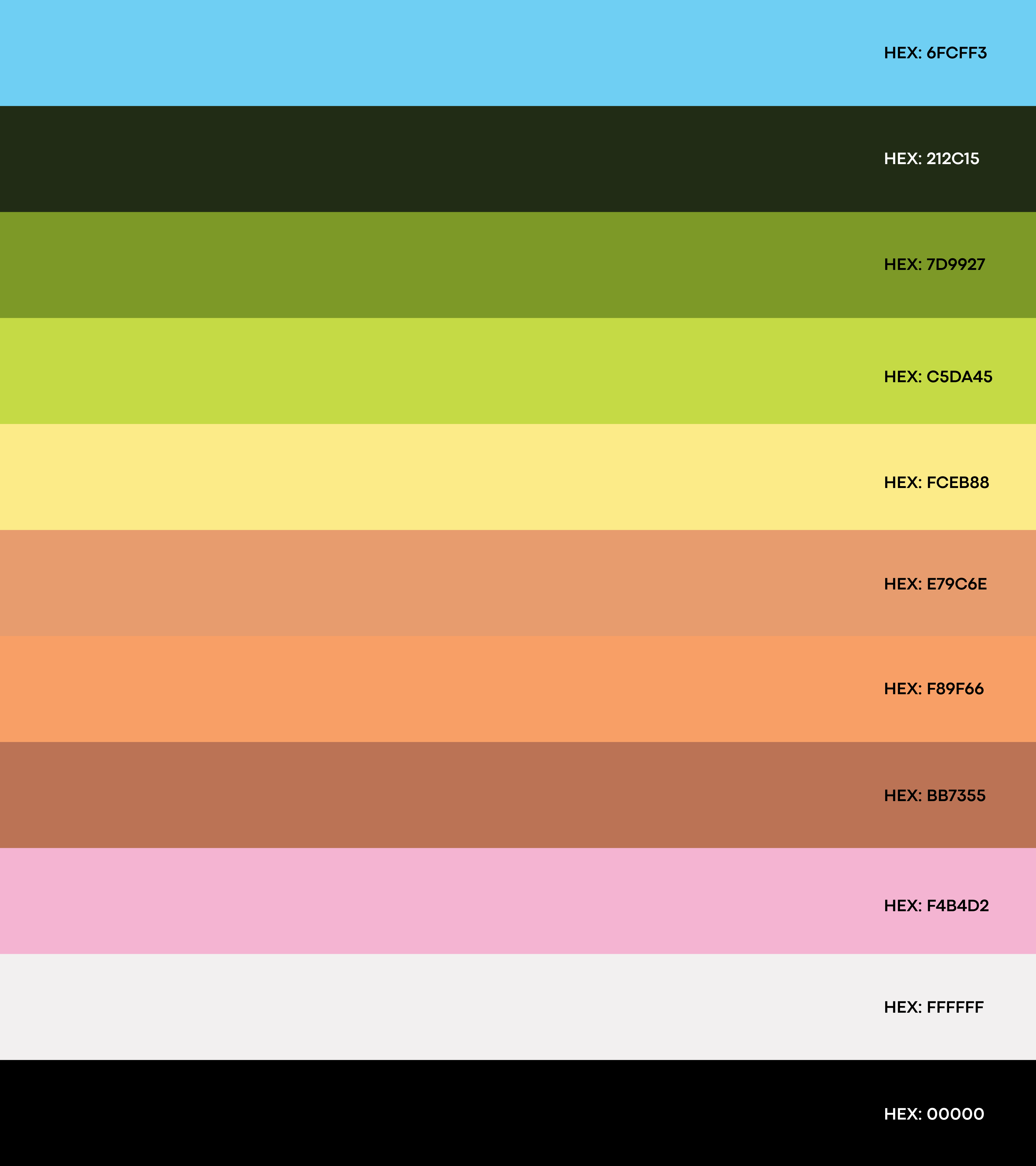Pick the lime green C5DA45 band
This screenshot has width=1036, height=1166.
tap(433, 371)
